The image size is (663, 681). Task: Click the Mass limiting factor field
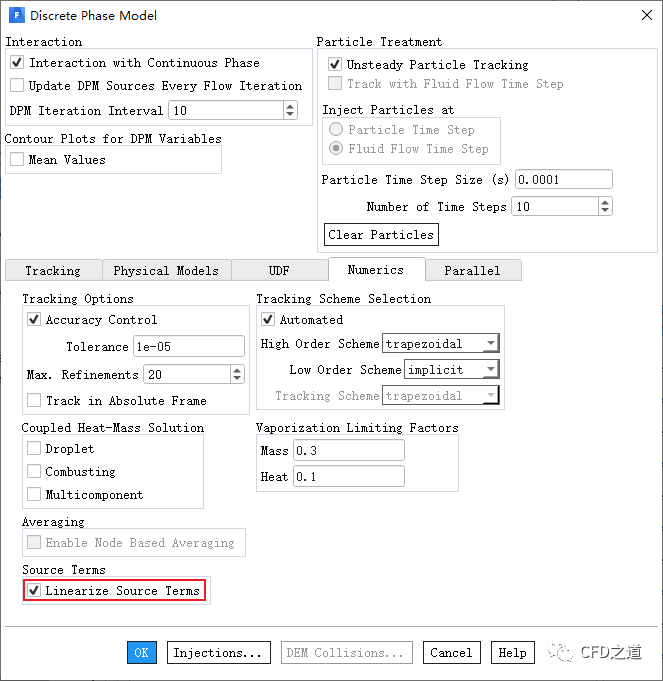tap(349, 450)
